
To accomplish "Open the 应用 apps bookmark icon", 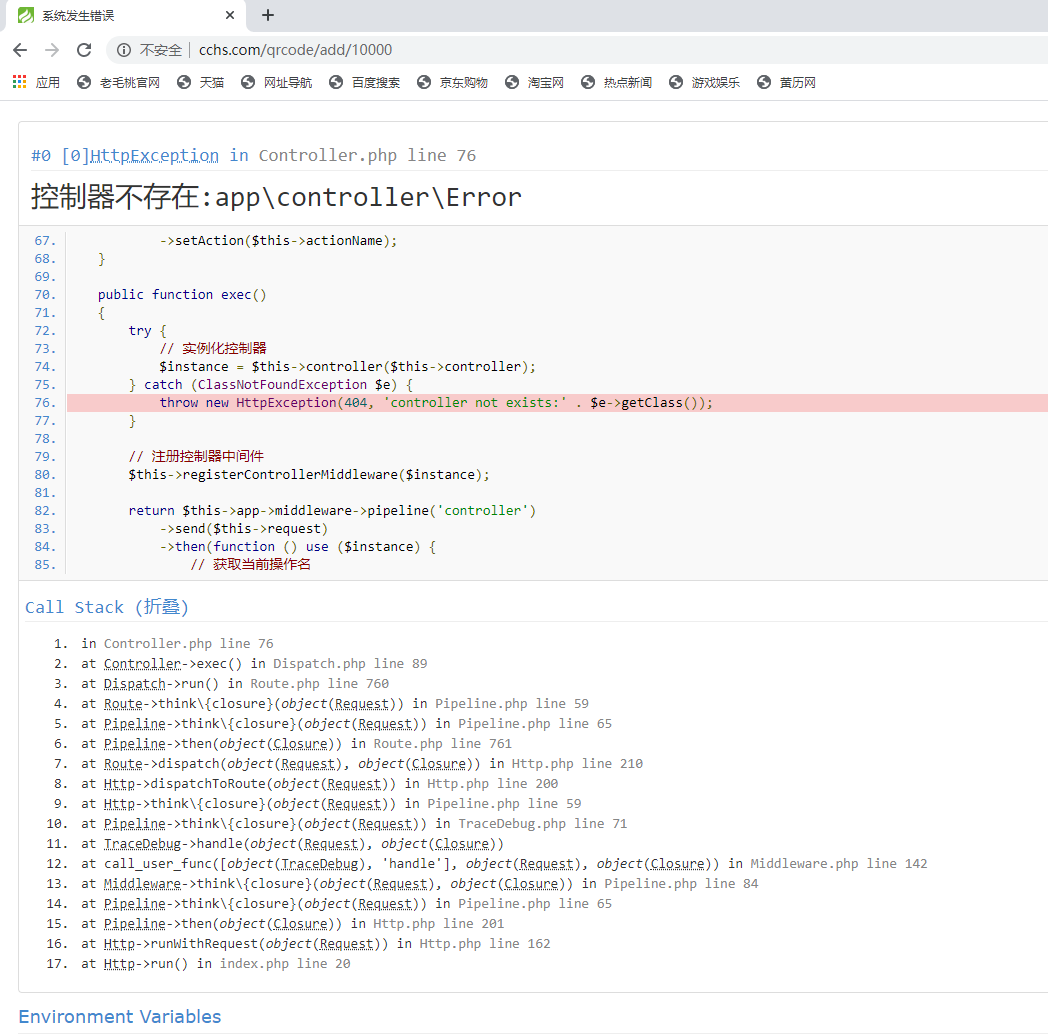I will (x=20, y=82).
